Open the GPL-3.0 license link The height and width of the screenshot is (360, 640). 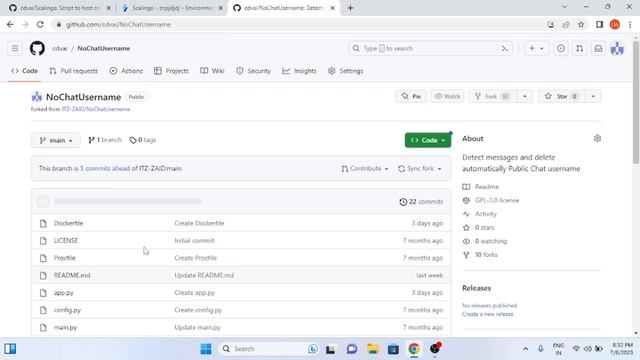point(497,200)
